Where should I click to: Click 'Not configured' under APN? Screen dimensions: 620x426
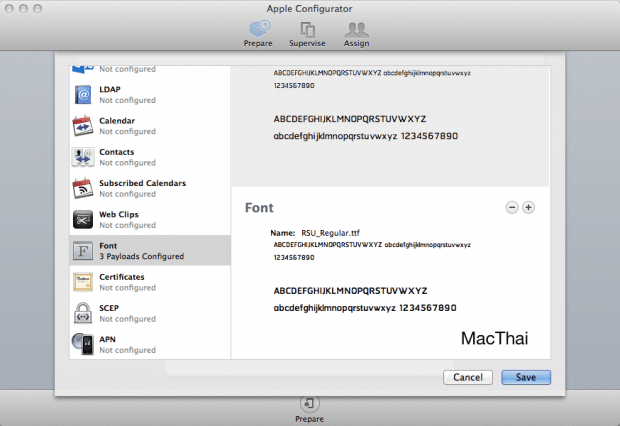(x=127, y=350)
